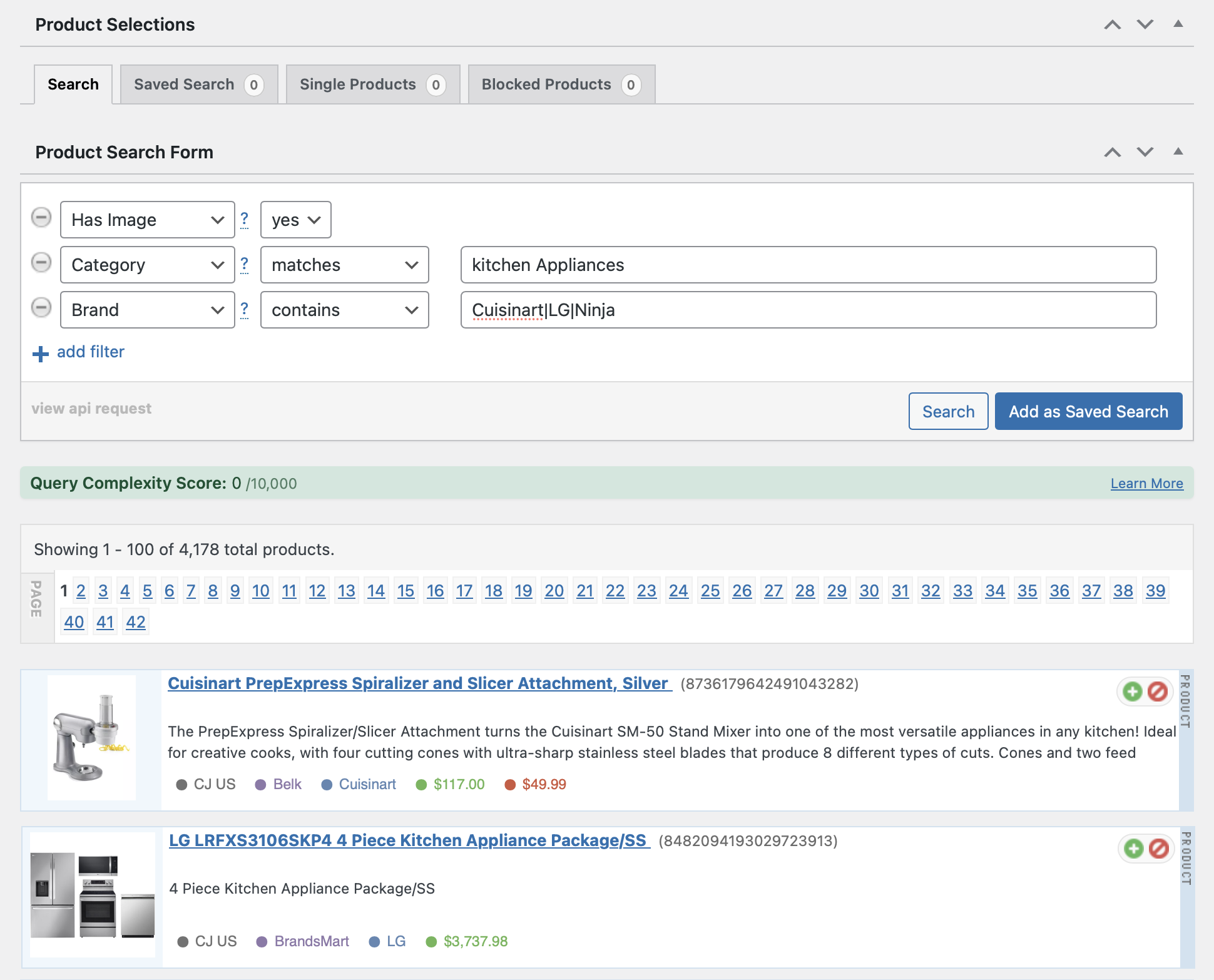Image resolution: width=1214 pixels, height=980 pixels.
Task: Click the BrandsMart merchant label
Action: coord(312,941)
